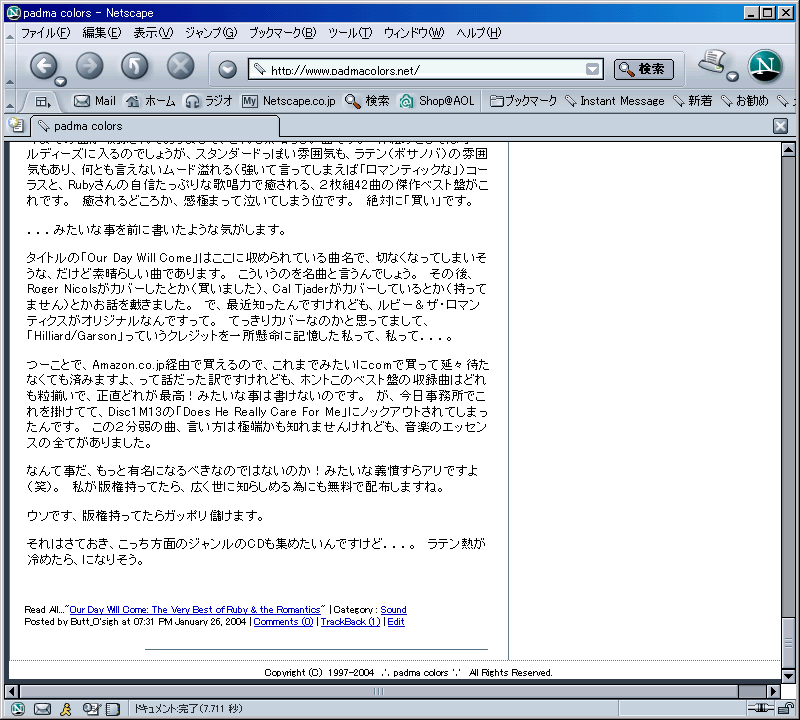Open ラジオ radio from toolbar
The image size is (800, 720).
[x=209, y=101]
